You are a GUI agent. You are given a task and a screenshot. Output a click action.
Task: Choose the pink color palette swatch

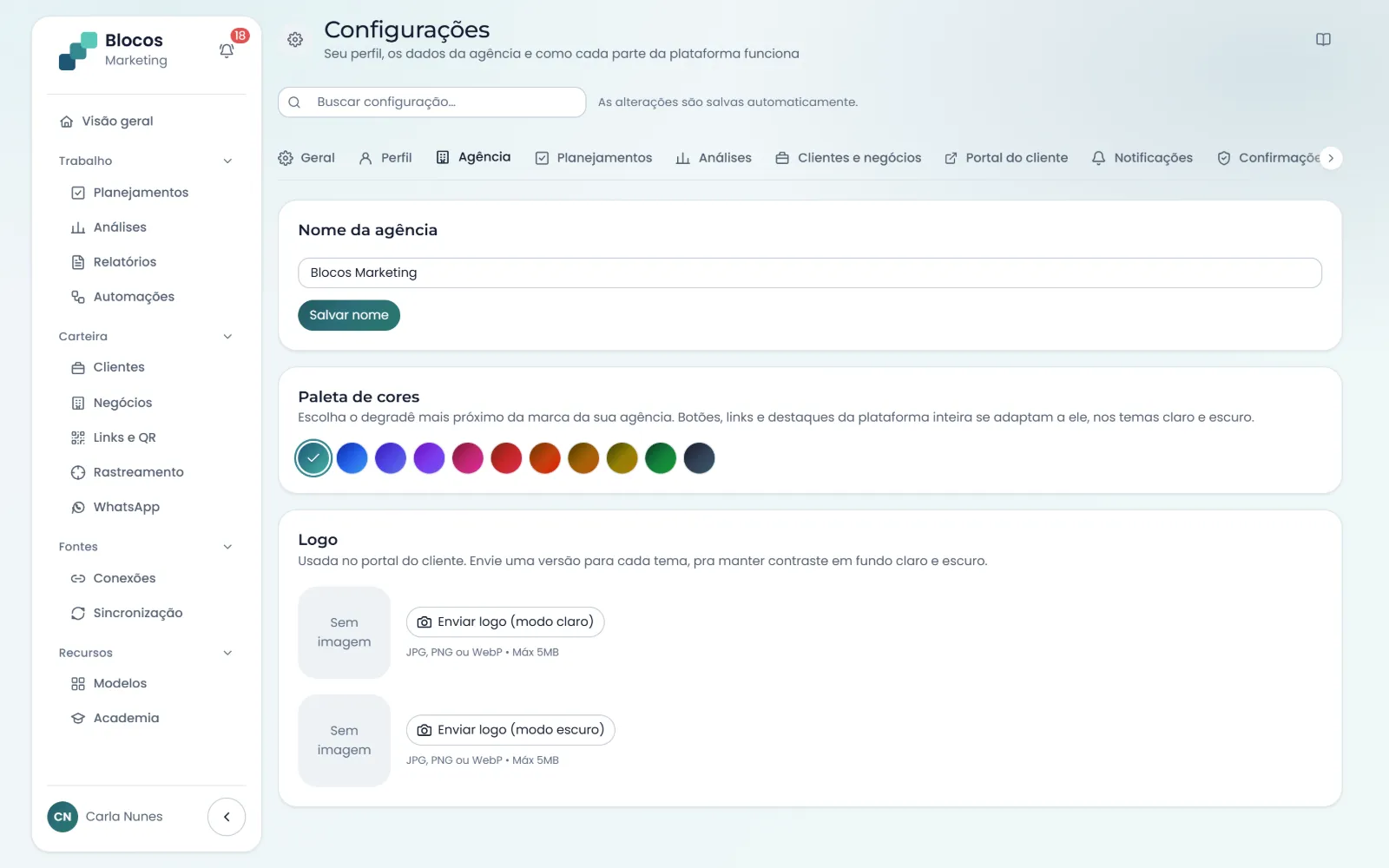click(x=468, y=458)
